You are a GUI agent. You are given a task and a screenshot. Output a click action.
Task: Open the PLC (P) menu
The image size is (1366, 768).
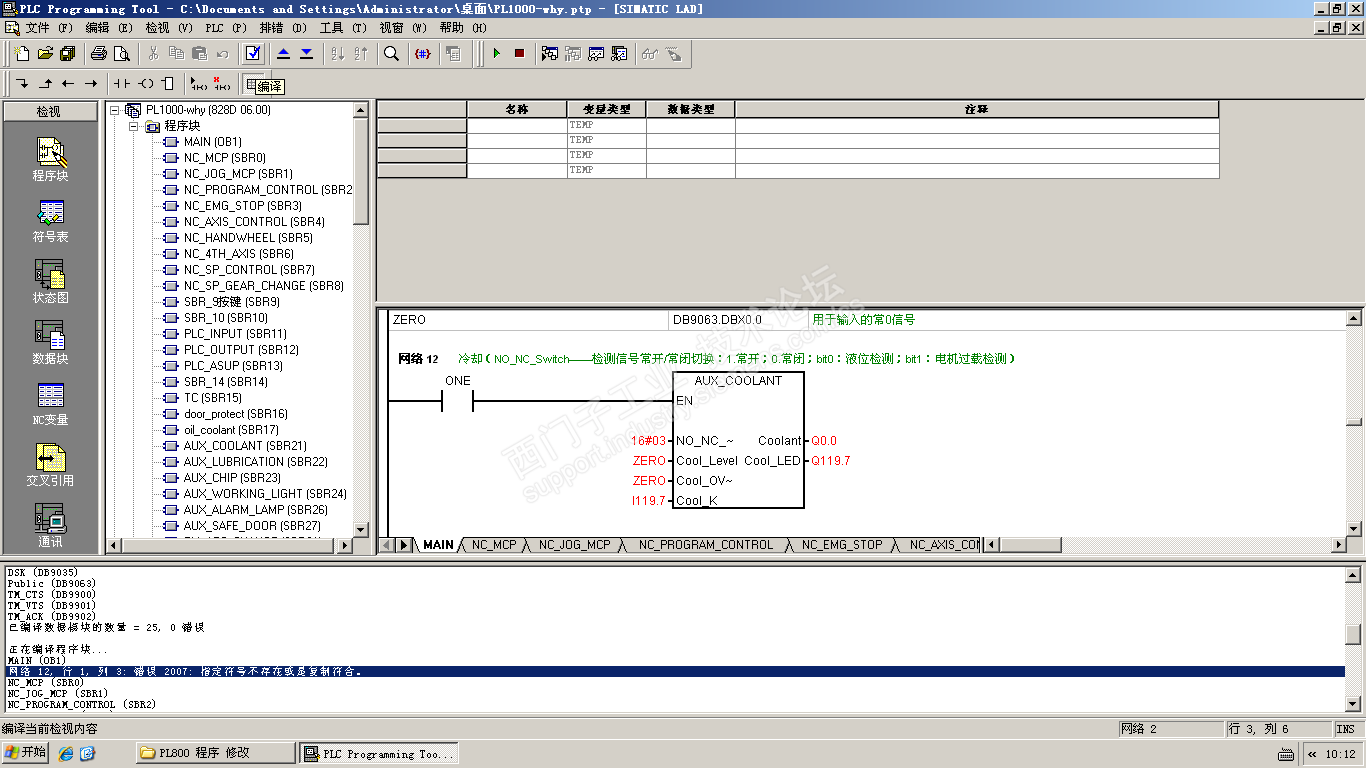coord(226,28)
